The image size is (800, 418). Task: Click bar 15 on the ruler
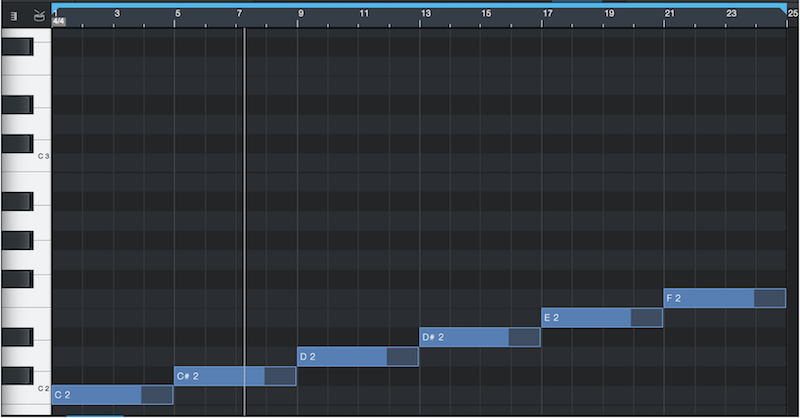(x=486, y=14)
